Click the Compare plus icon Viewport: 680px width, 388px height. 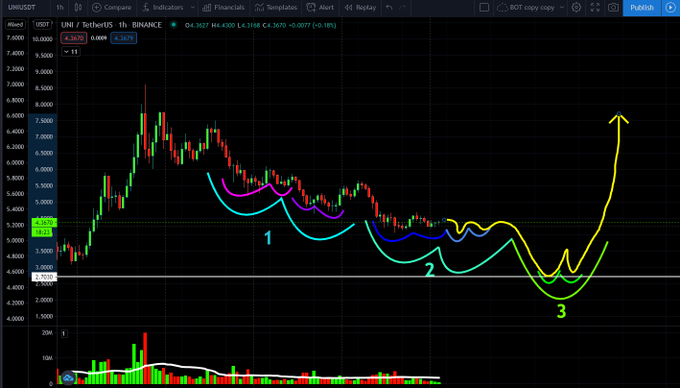click(x=97, y=7)
